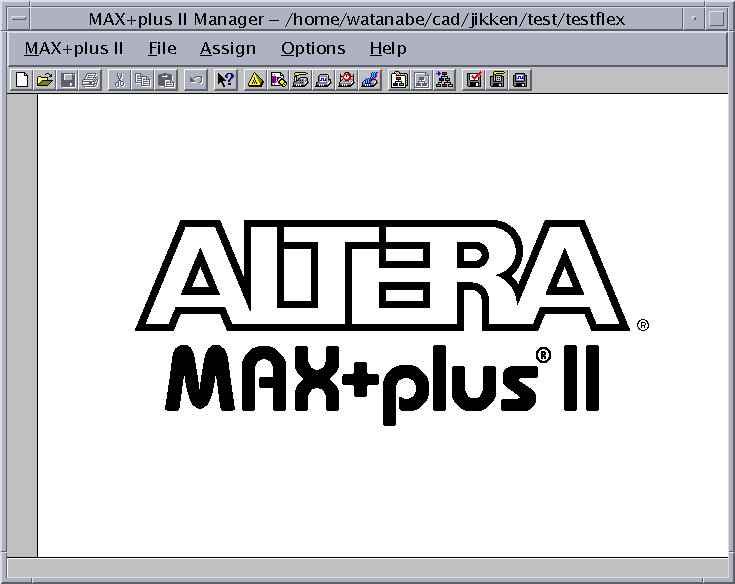
Task: Click the title bar minimize dot button
Action: 694,19
